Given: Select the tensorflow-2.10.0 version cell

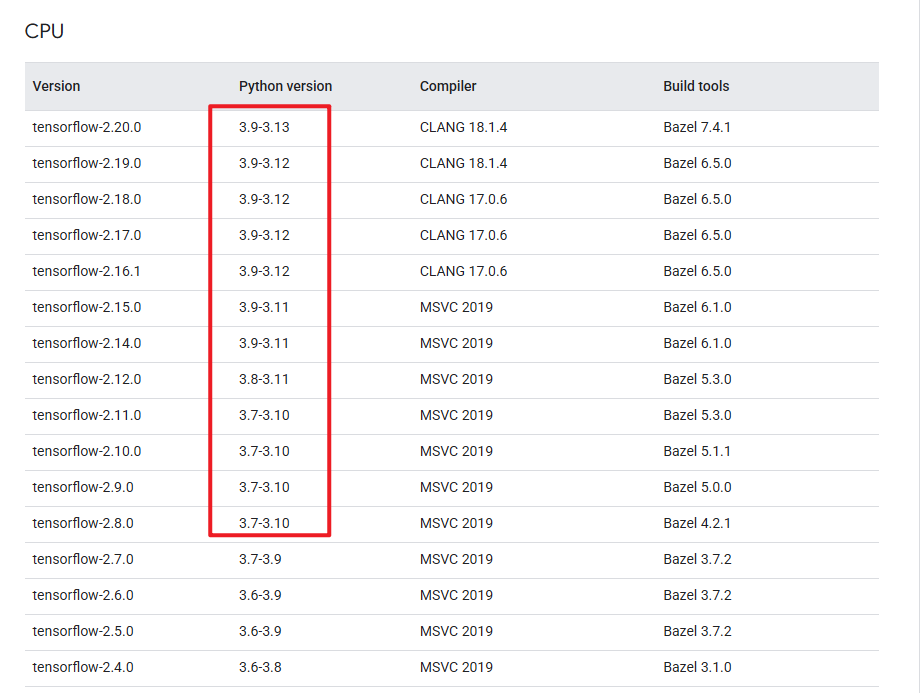Looking at the screenshot, I should [87, 451].
